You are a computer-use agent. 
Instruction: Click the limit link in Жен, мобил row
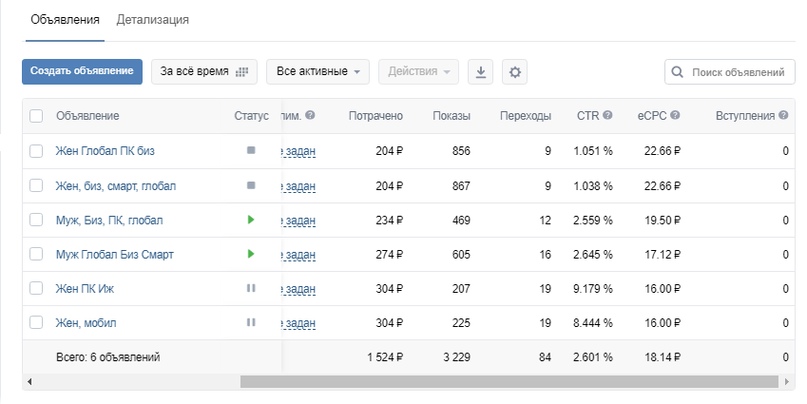click(x=299, y=323)
